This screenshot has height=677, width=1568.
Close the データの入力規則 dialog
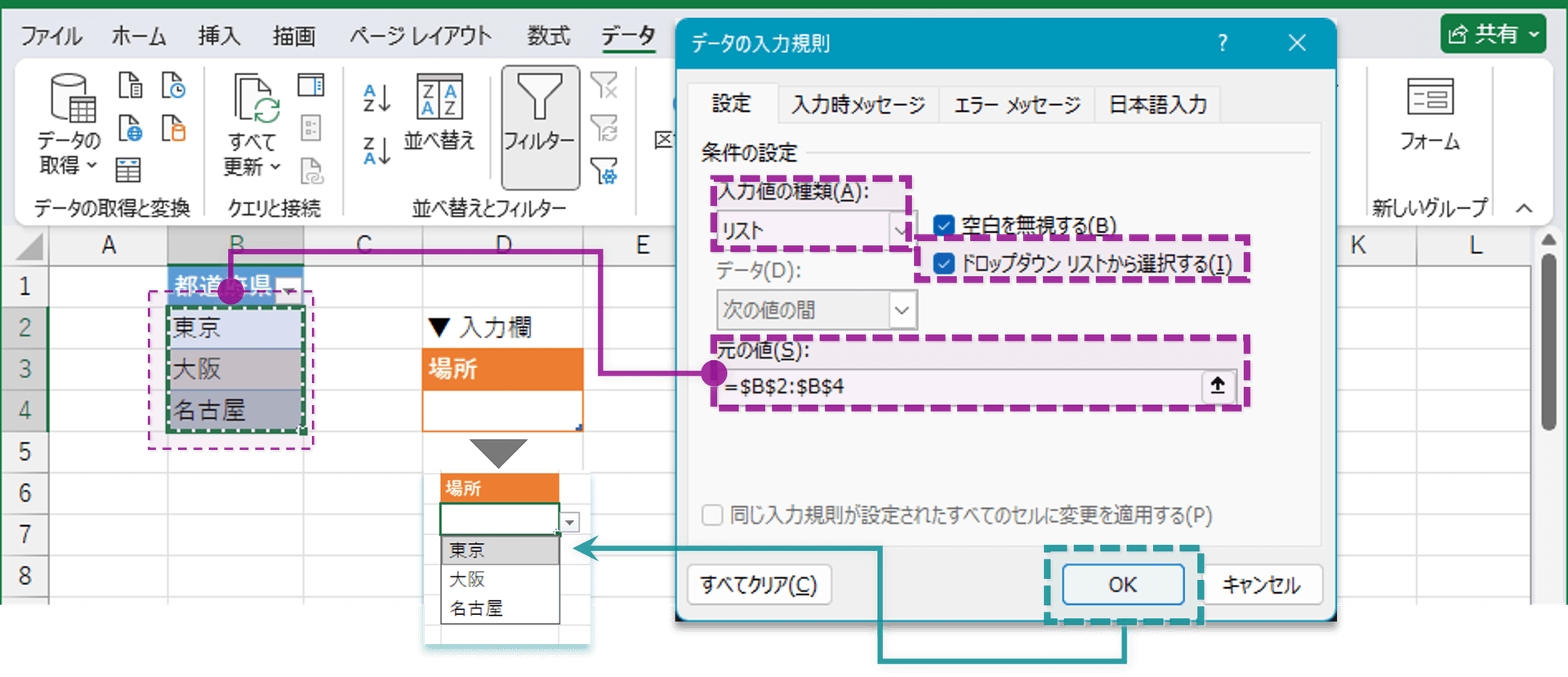point(1297,42)
